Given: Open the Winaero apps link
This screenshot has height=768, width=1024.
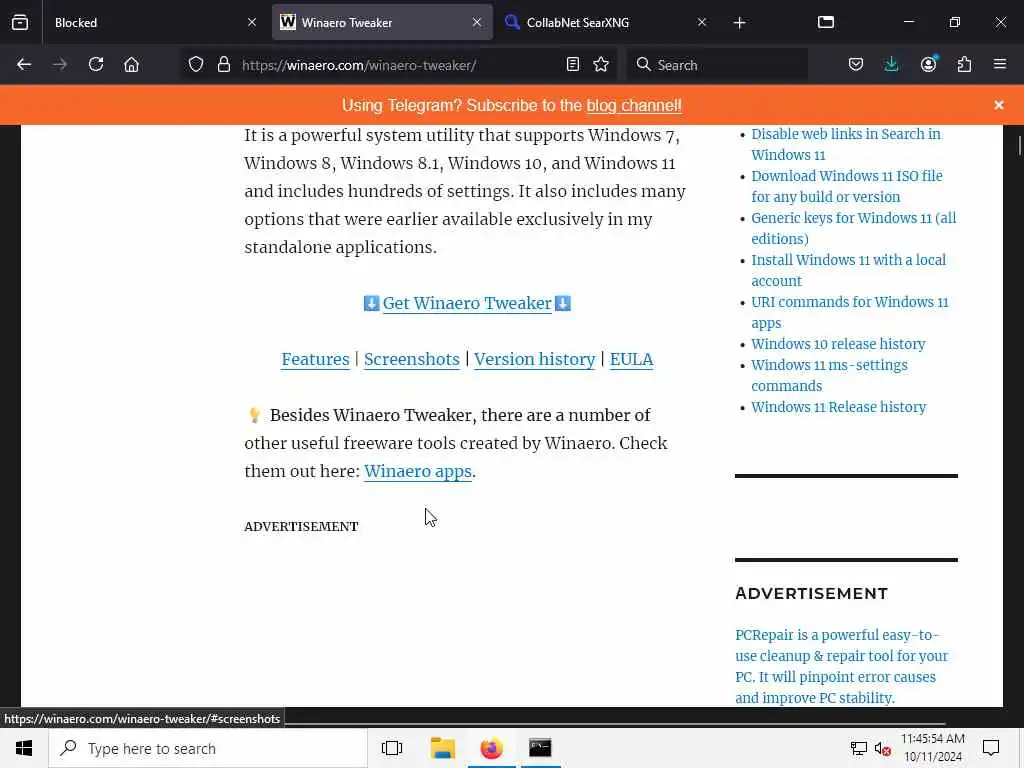Looking at the screenshot, I should tap(417, 472).
